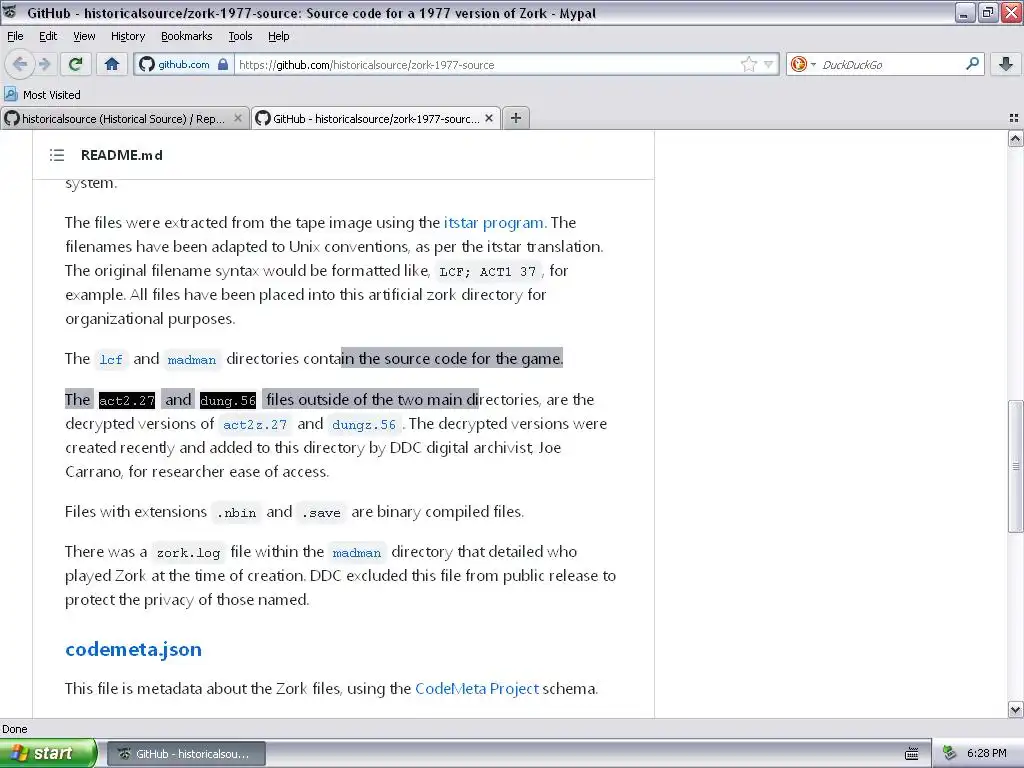
Task: Click the vertical scrollbar thumb
Action: click(1015, 466)
